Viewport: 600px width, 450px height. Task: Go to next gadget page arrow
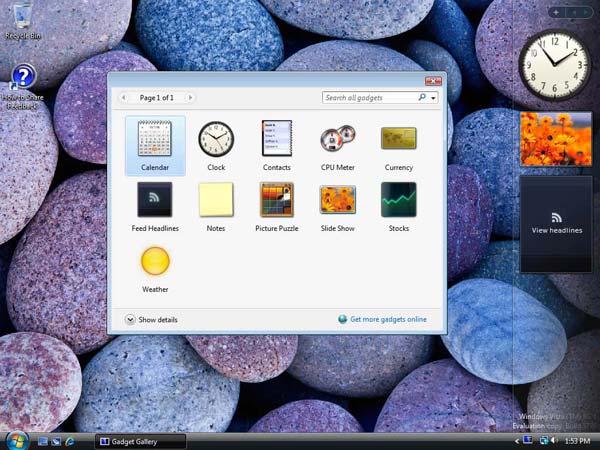point(190,98)
